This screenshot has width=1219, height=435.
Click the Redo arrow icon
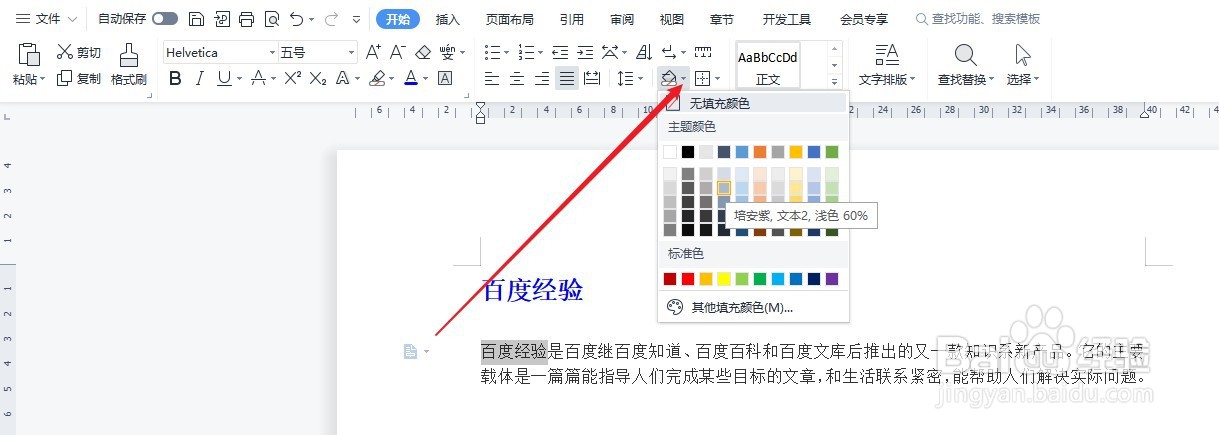[331, 19]
